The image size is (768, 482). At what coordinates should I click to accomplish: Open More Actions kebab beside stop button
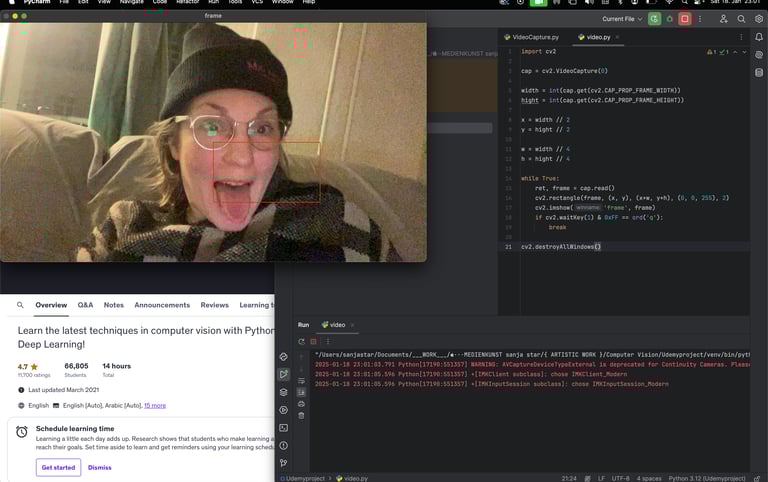(x=700, y=19)
